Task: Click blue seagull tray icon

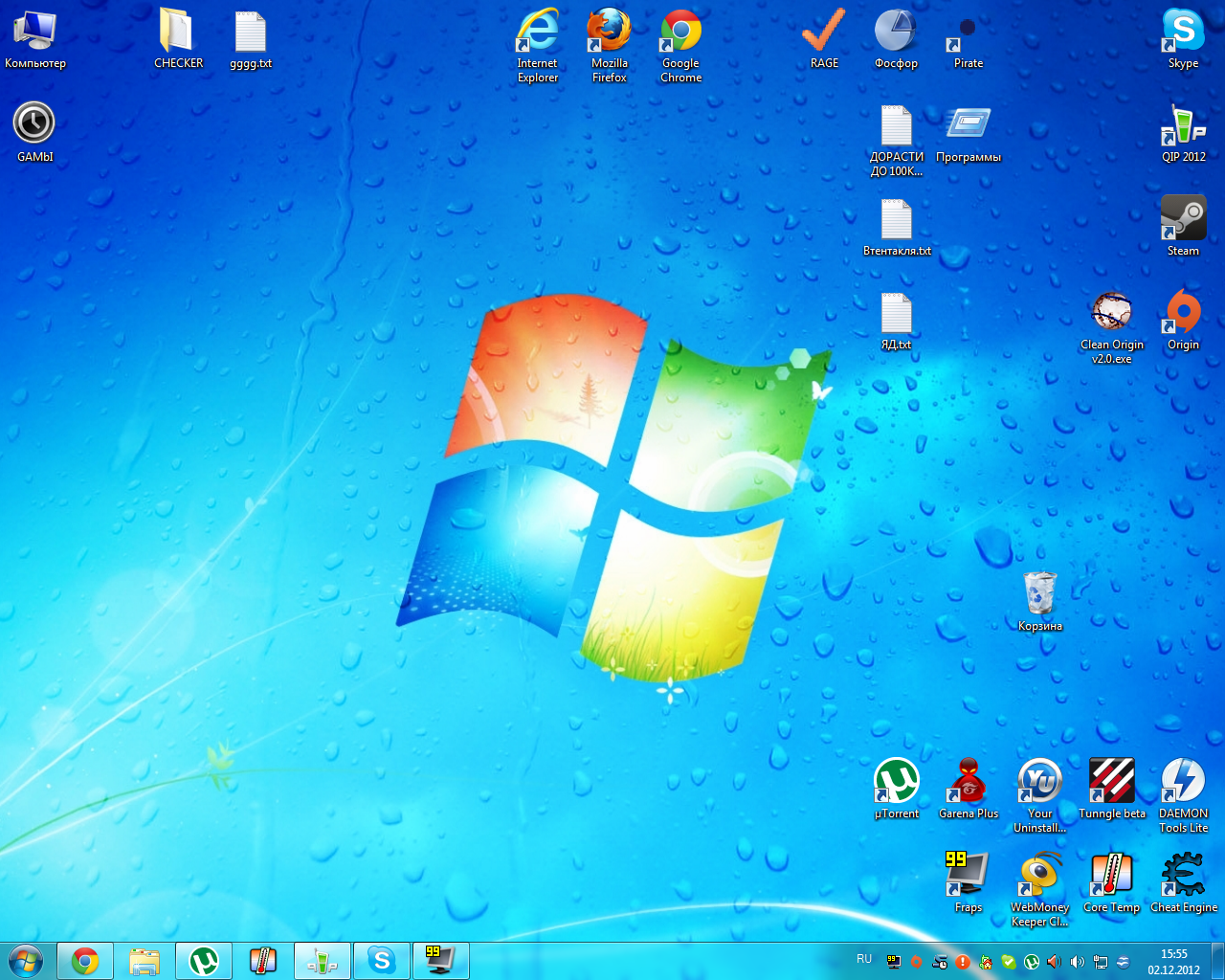Action: (1124, 962)
